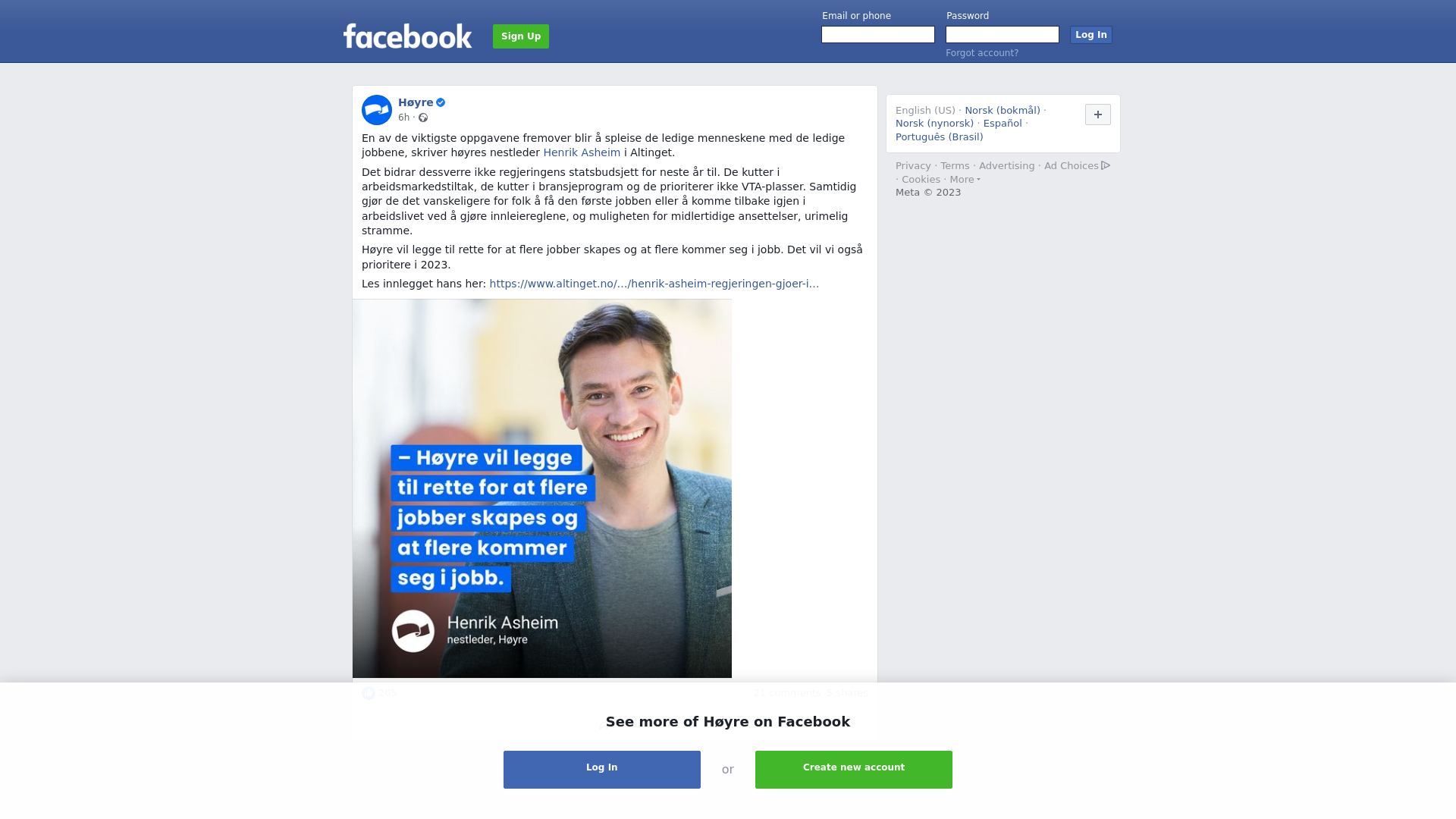Open the Henrik Asheim profile link
Screen dimensions: 1456x819
point(582,152)
